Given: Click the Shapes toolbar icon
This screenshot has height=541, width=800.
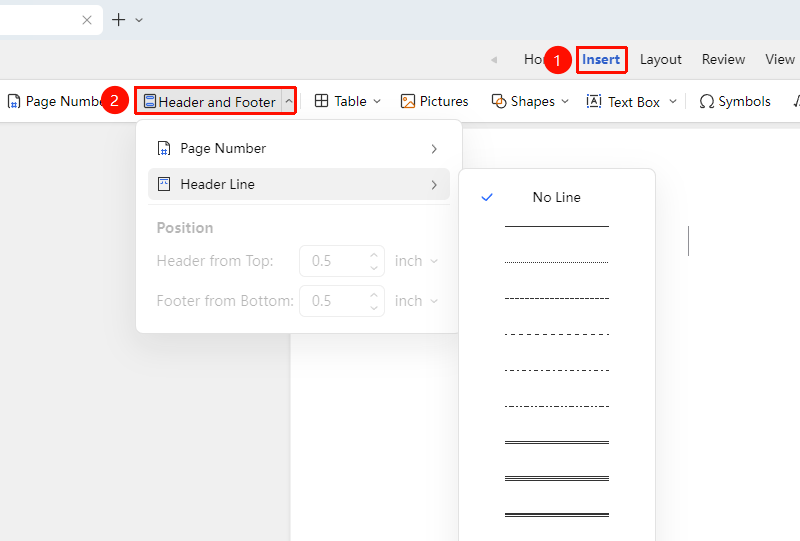Looking at the screenshot, I should tap(498, 101).
